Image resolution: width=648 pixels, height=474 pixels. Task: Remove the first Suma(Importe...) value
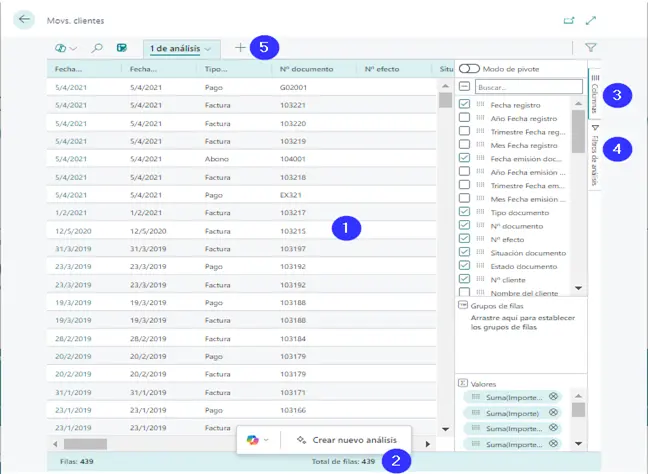tap(553, 397)
